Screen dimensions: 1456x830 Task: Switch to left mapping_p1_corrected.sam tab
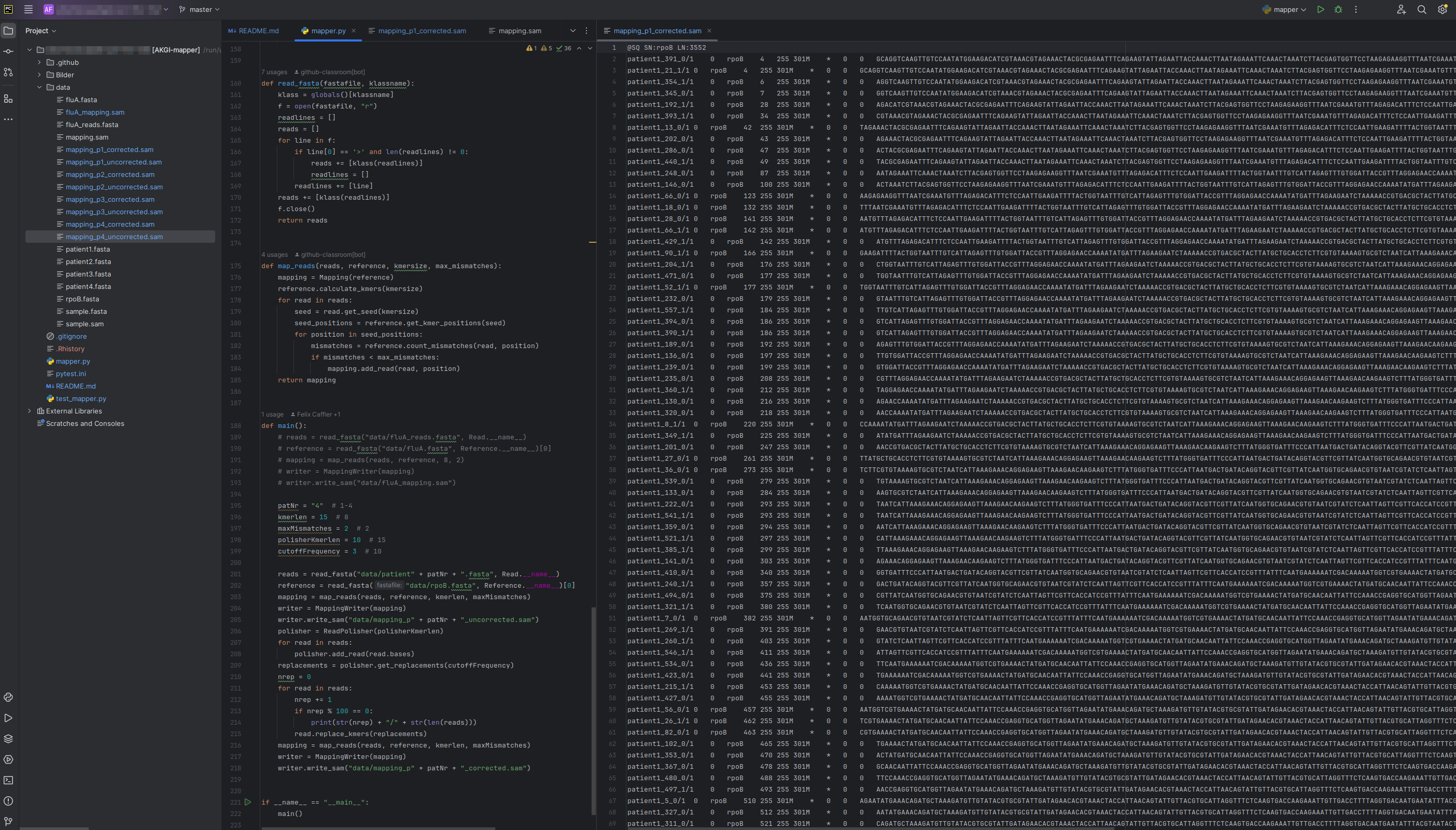tap(417, 31)
